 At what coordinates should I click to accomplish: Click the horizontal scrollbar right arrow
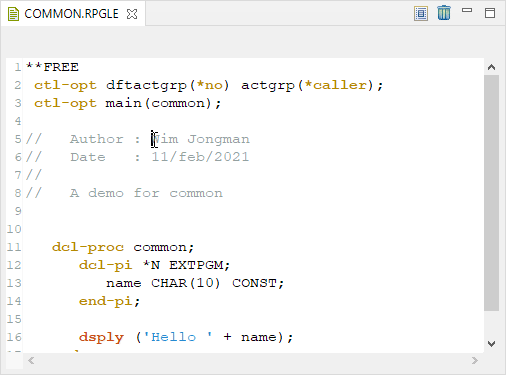pos(475,361)
